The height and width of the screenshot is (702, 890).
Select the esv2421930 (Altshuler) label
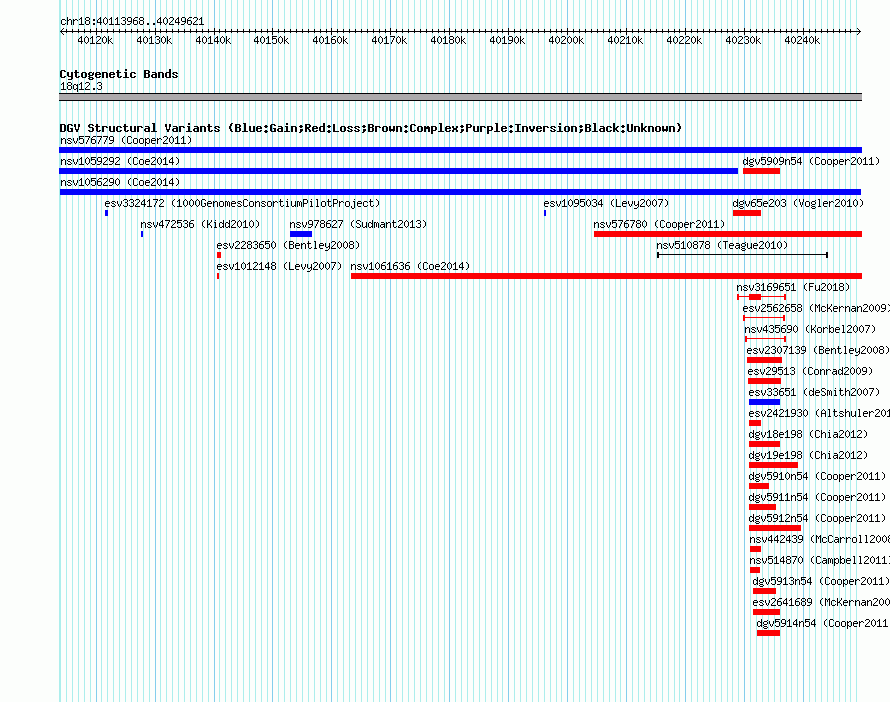click(x=819, y=413)
